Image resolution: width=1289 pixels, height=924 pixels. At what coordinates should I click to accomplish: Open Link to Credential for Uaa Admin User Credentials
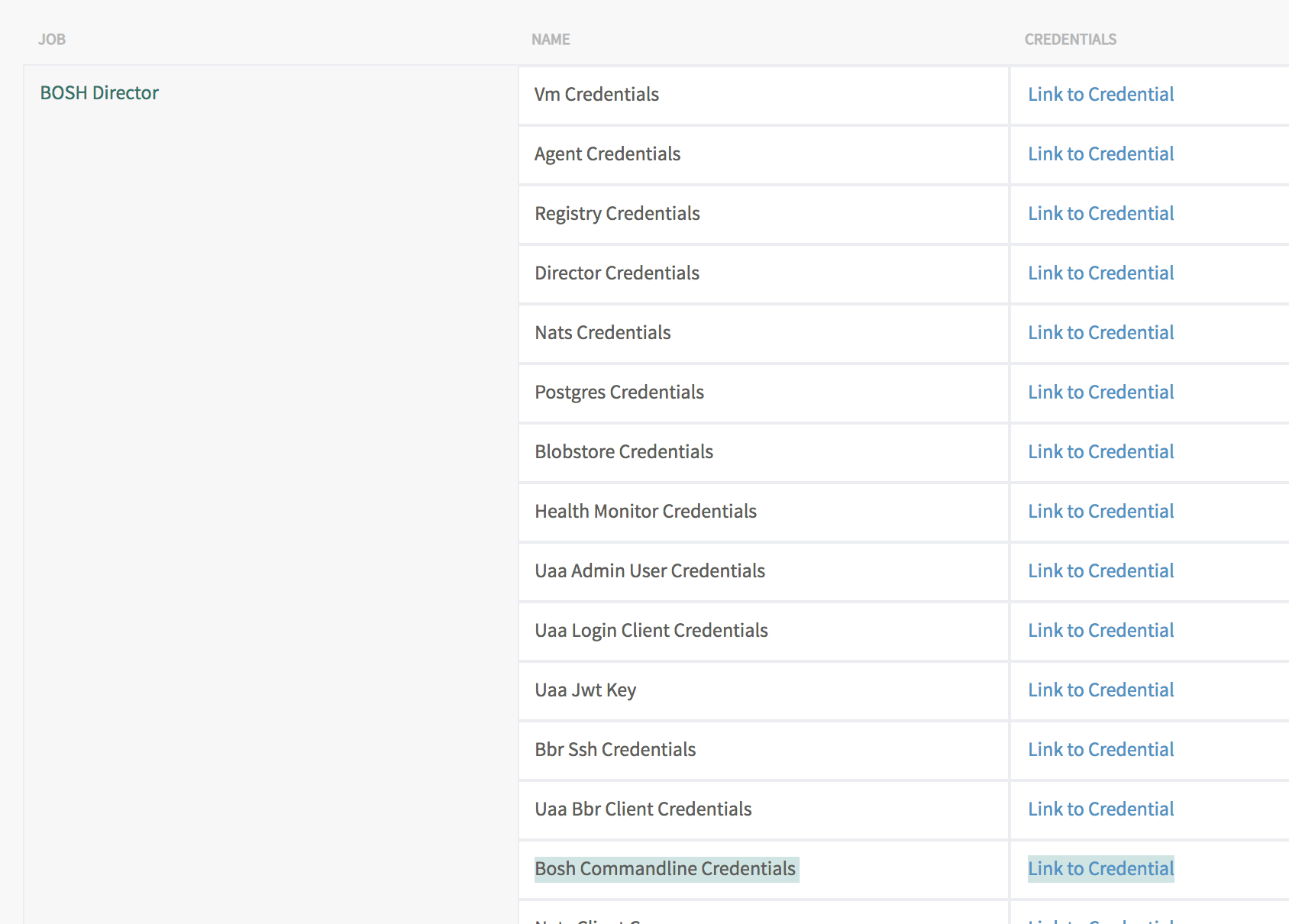coord(1100,570)
